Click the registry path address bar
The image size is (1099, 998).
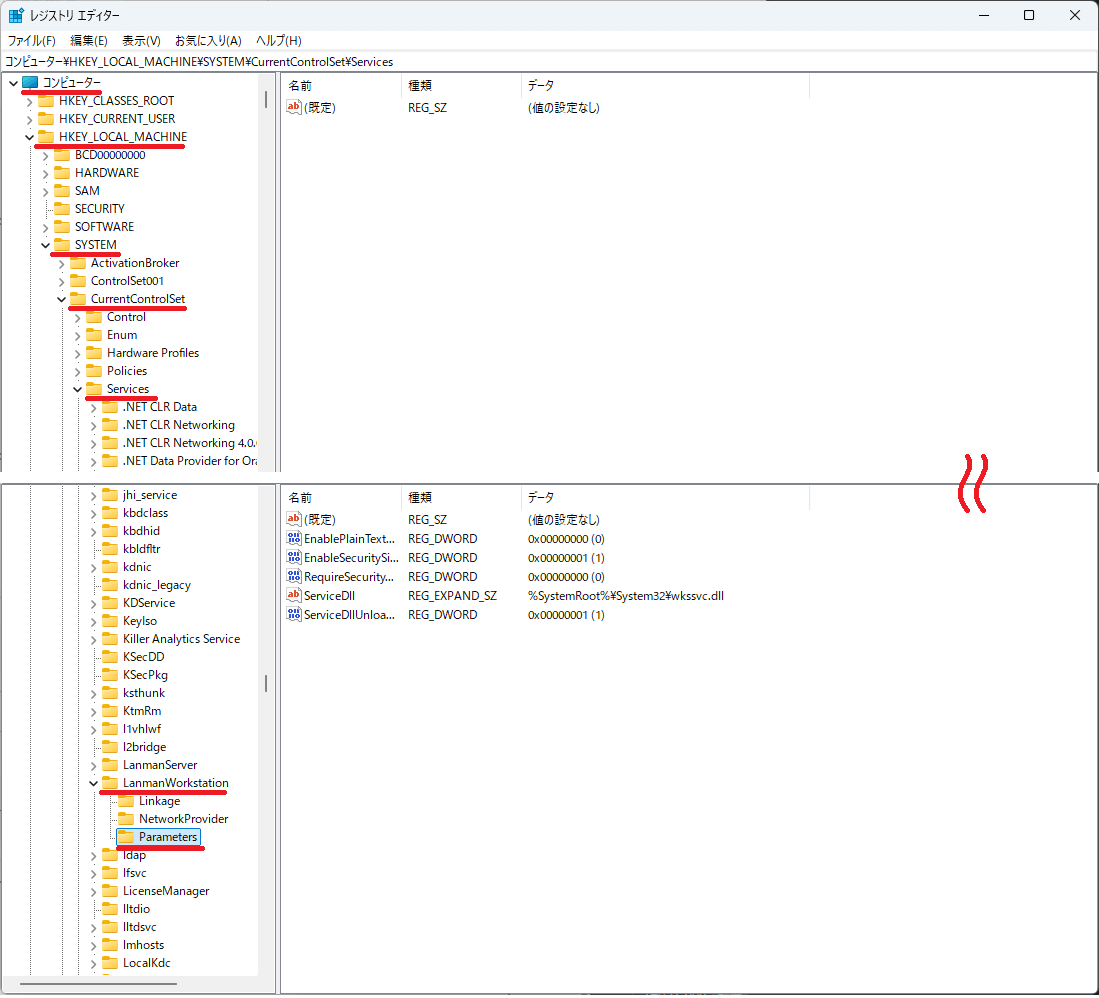point(549,62)
